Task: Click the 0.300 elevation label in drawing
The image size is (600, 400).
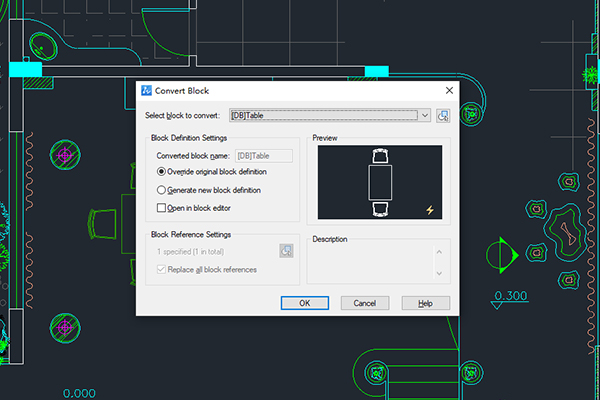Action: click(510, 296)
